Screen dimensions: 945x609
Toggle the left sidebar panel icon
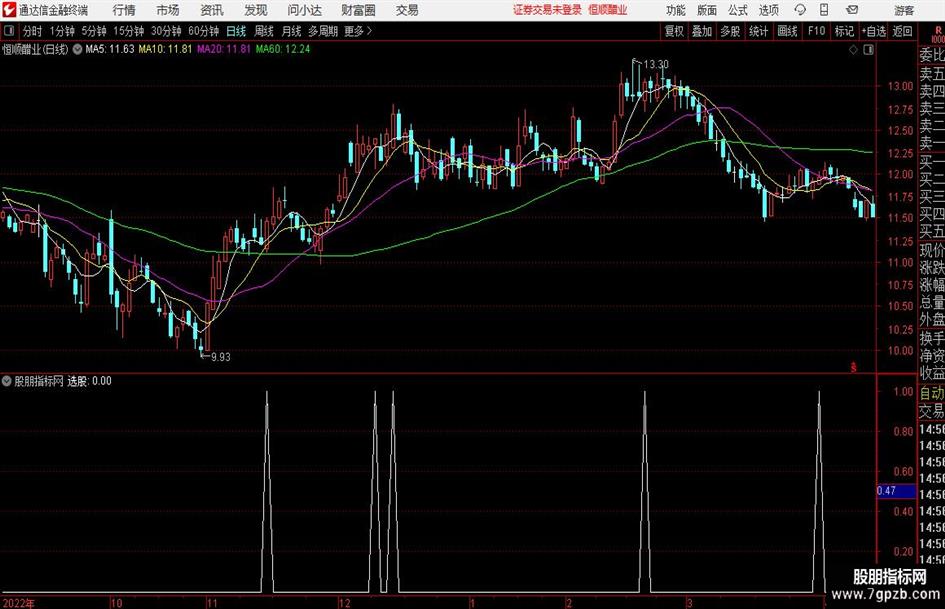click(9, 31)
